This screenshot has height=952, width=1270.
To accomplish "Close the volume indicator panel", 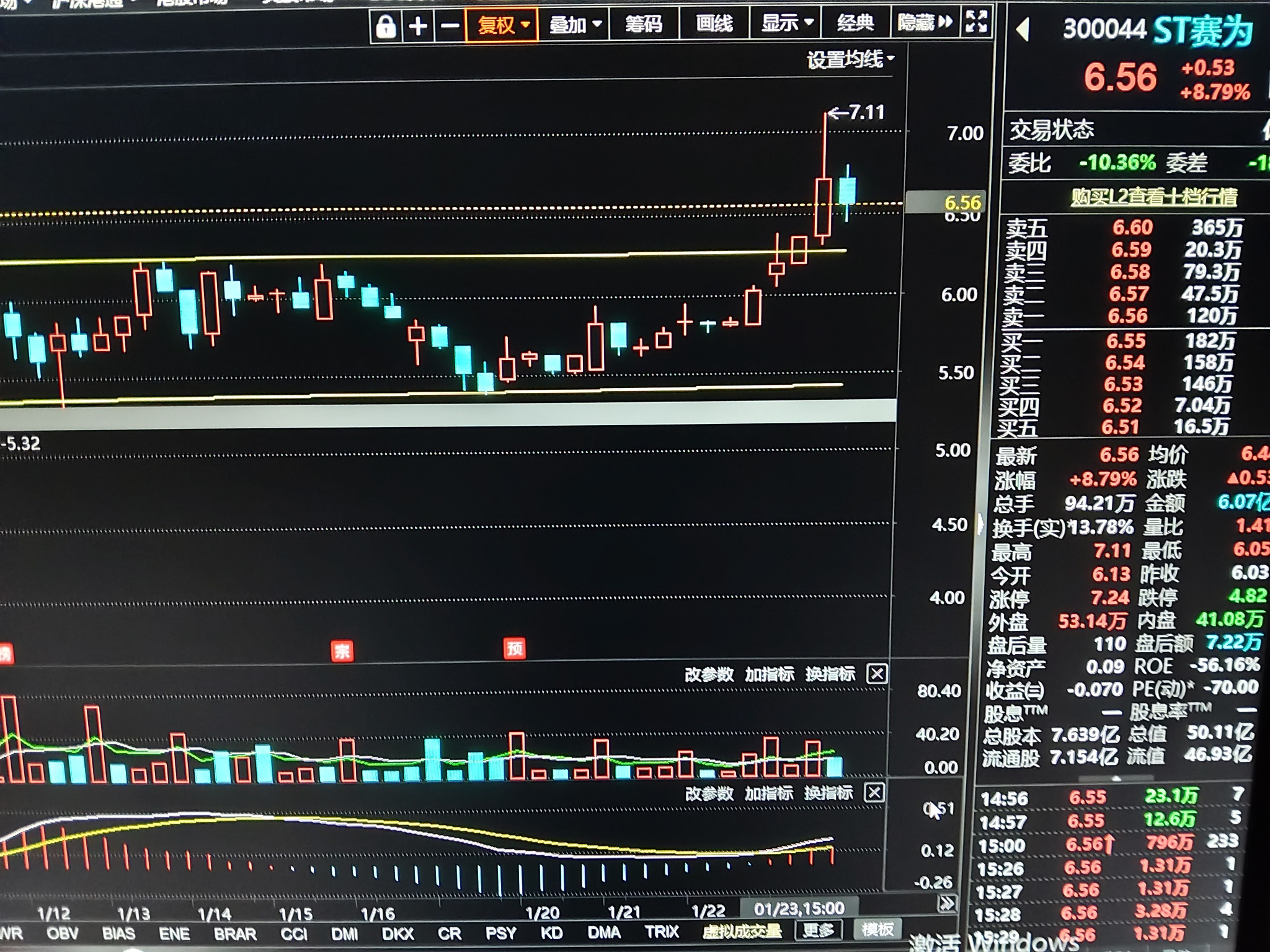I will [x=877, y=674].
